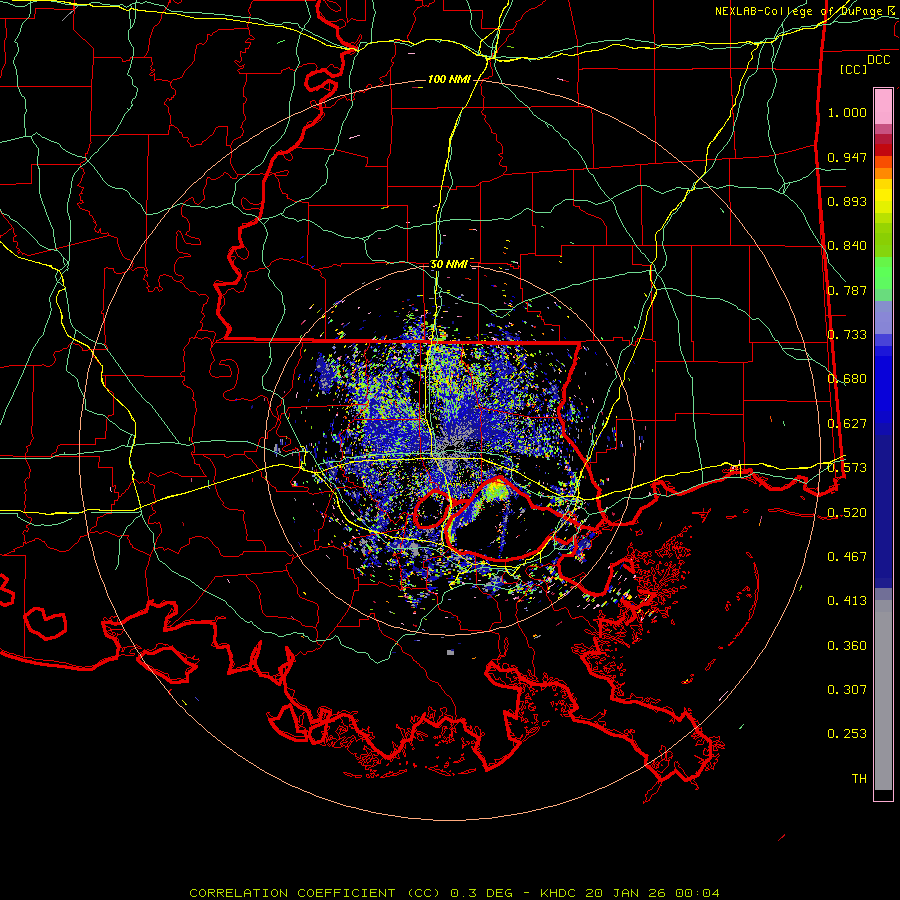The width and height of the screenshot is (900, 900).
Task: Click the Correlation Coefficient KHDC caption
Action: (x=454, y=893)
